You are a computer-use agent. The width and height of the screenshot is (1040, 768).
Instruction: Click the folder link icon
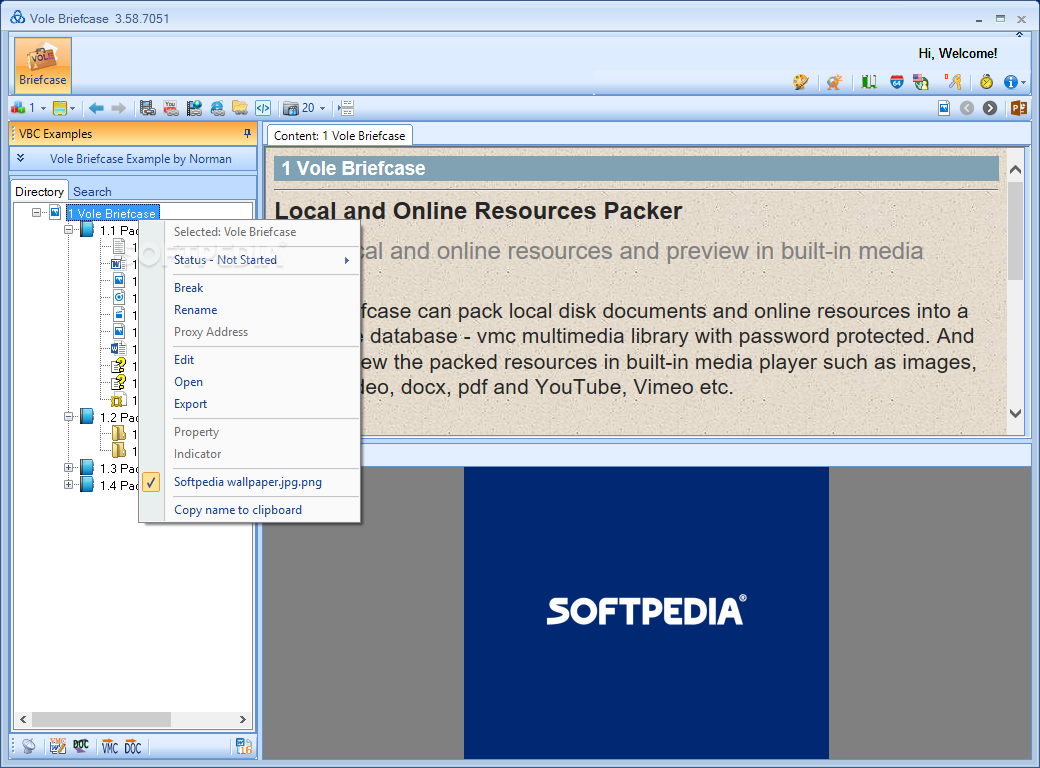(x=240, y=108)
